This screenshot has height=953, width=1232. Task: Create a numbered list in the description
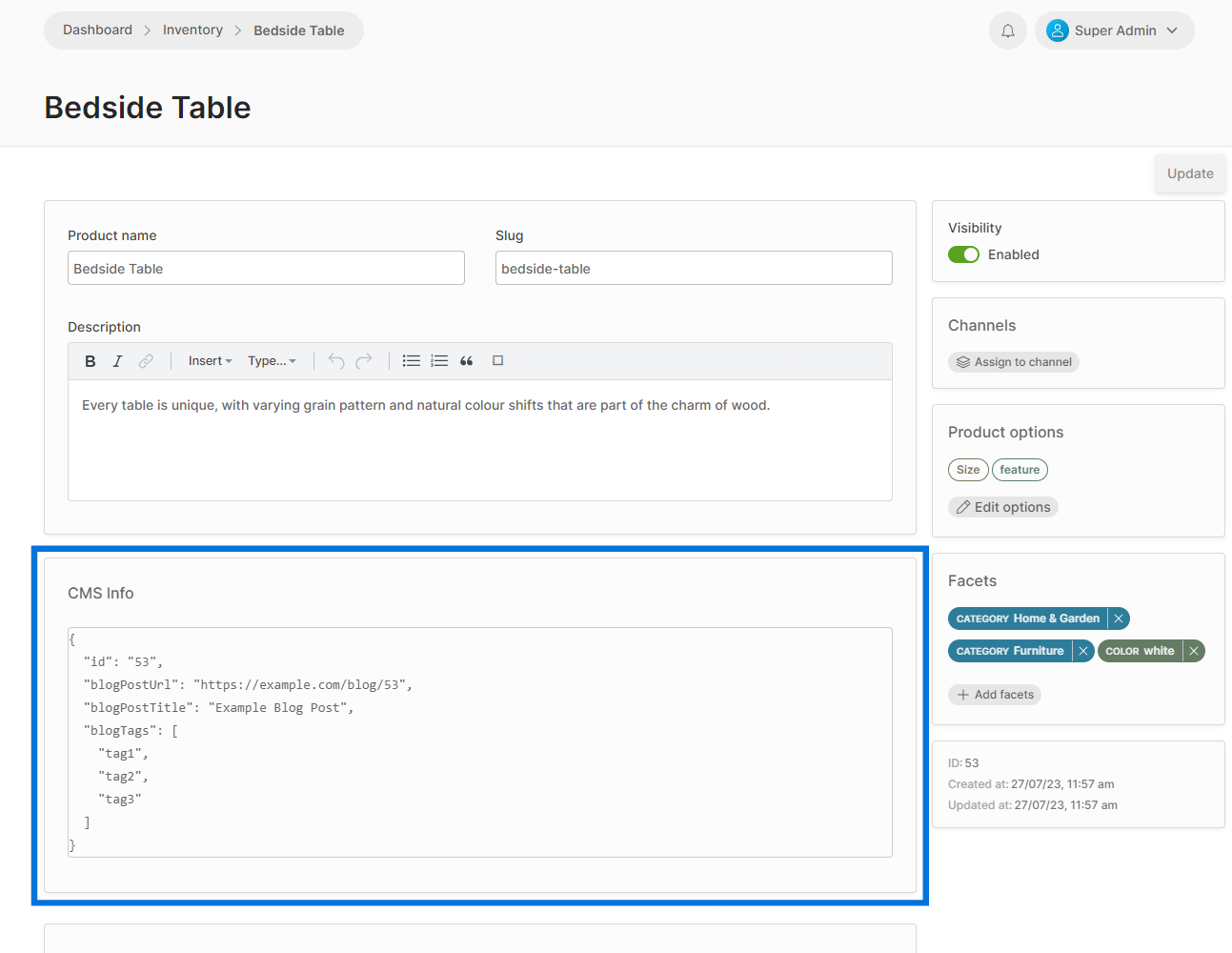coord(439,360)
